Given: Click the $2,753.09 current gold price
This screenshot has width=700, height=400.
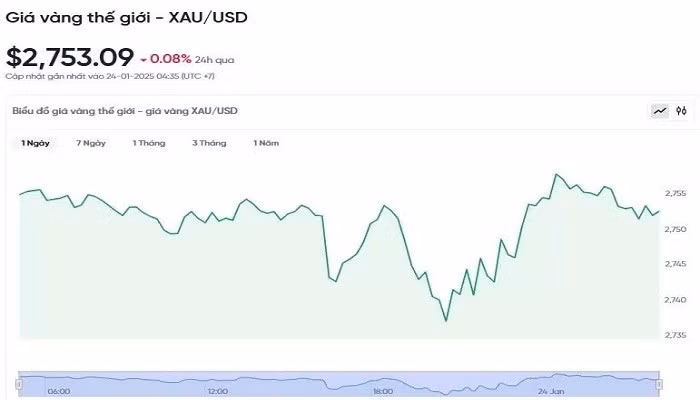Looking at the screenshot, I should coord(69,57).
